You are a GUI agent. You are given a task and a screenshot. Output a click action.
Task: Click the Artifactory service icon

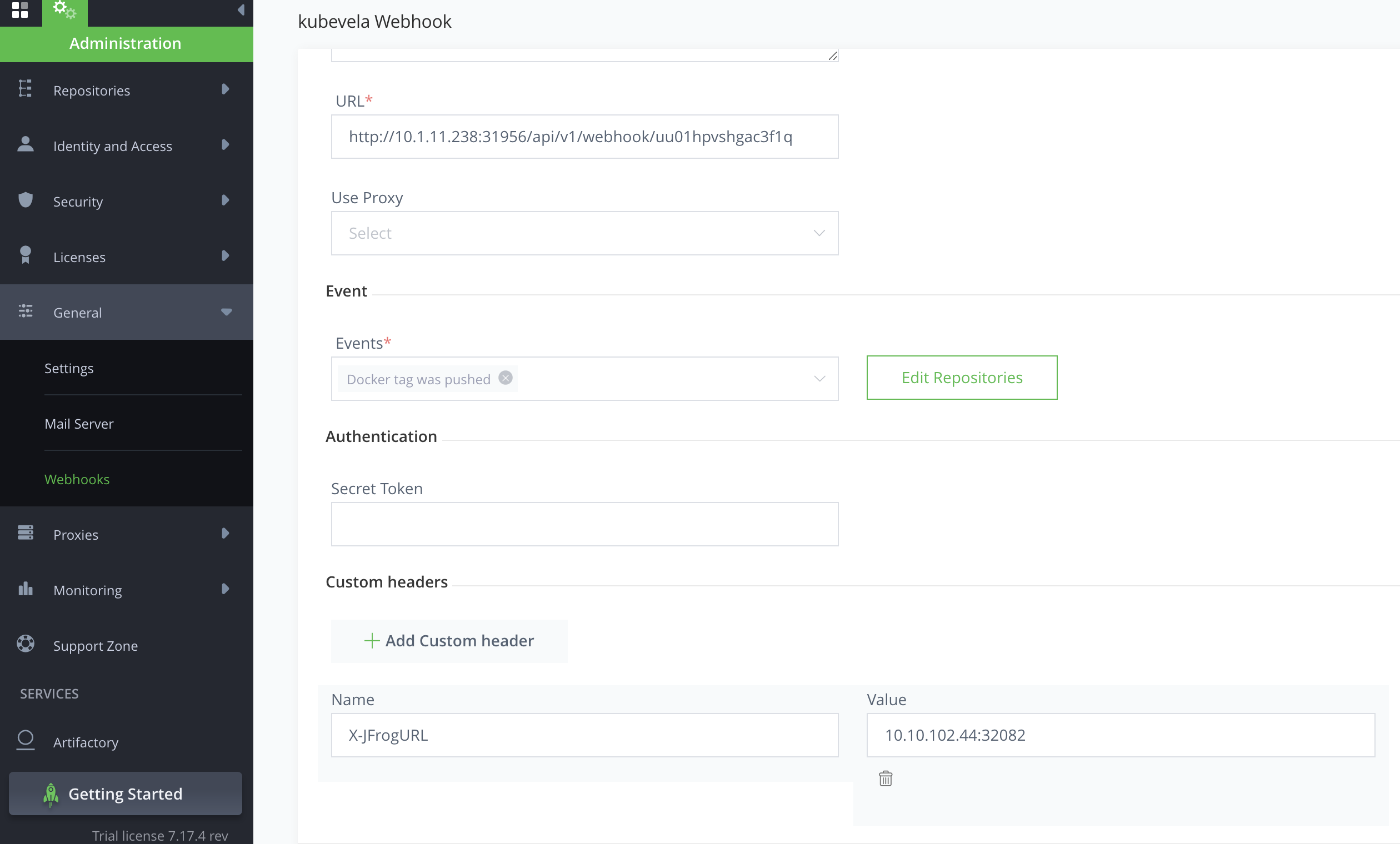pos(26,740)
